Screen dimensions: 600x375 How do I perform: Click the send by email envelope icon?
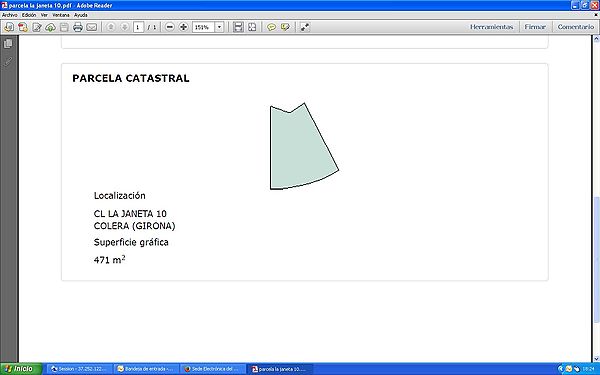(x=91, y=27)
